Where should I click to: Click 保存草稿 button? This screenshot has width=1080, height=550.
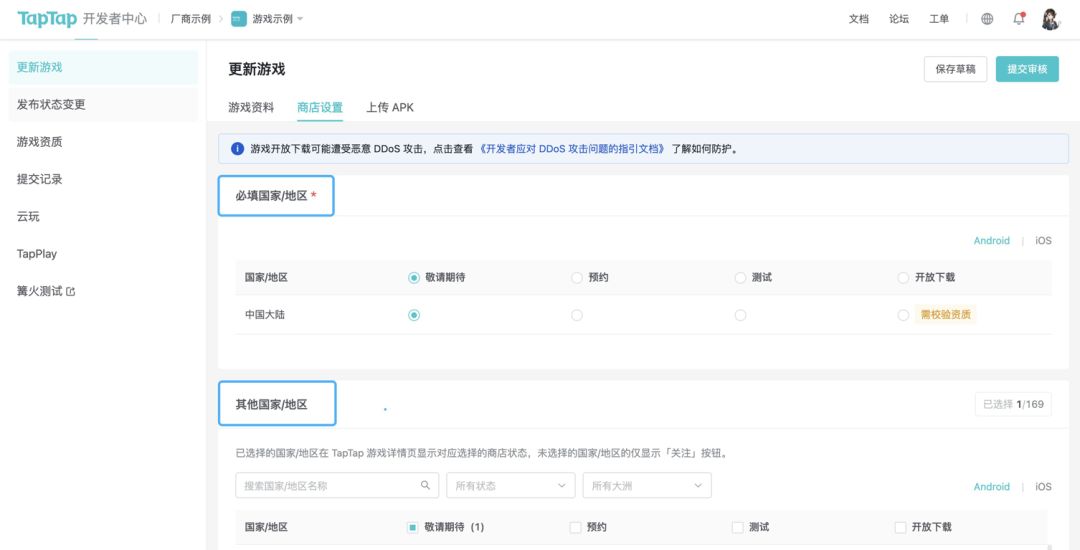955,69
